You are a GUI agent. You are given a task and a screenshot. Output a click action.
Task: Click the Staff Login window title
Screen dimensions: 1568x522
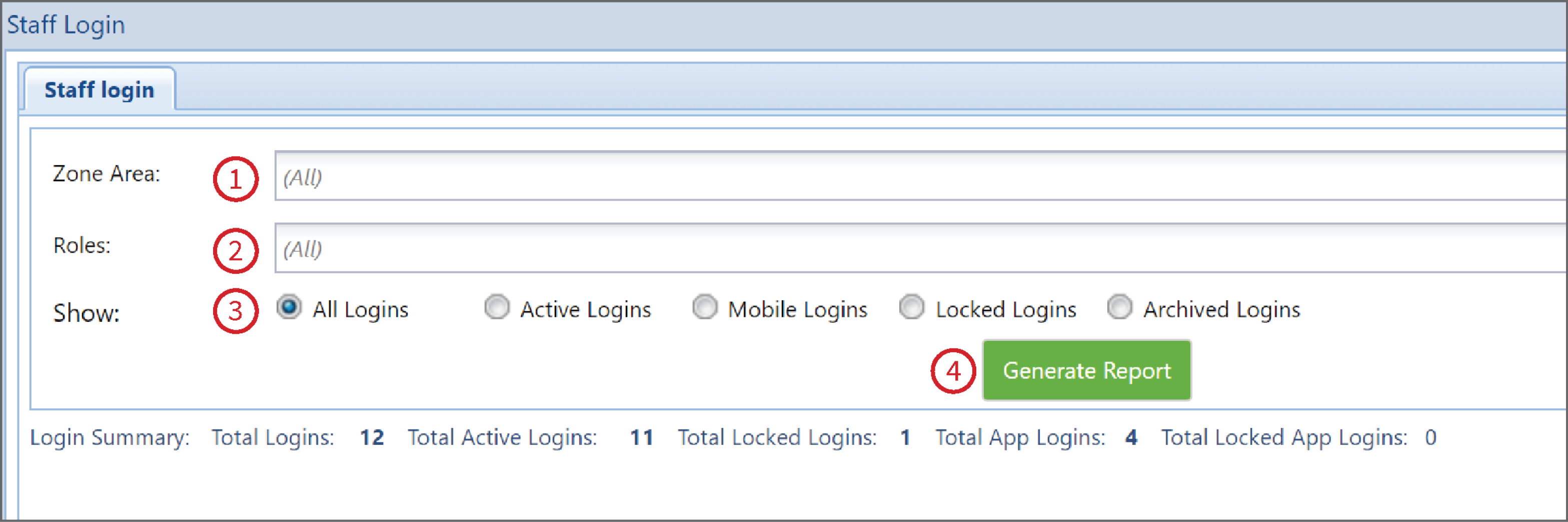(66, 25)
